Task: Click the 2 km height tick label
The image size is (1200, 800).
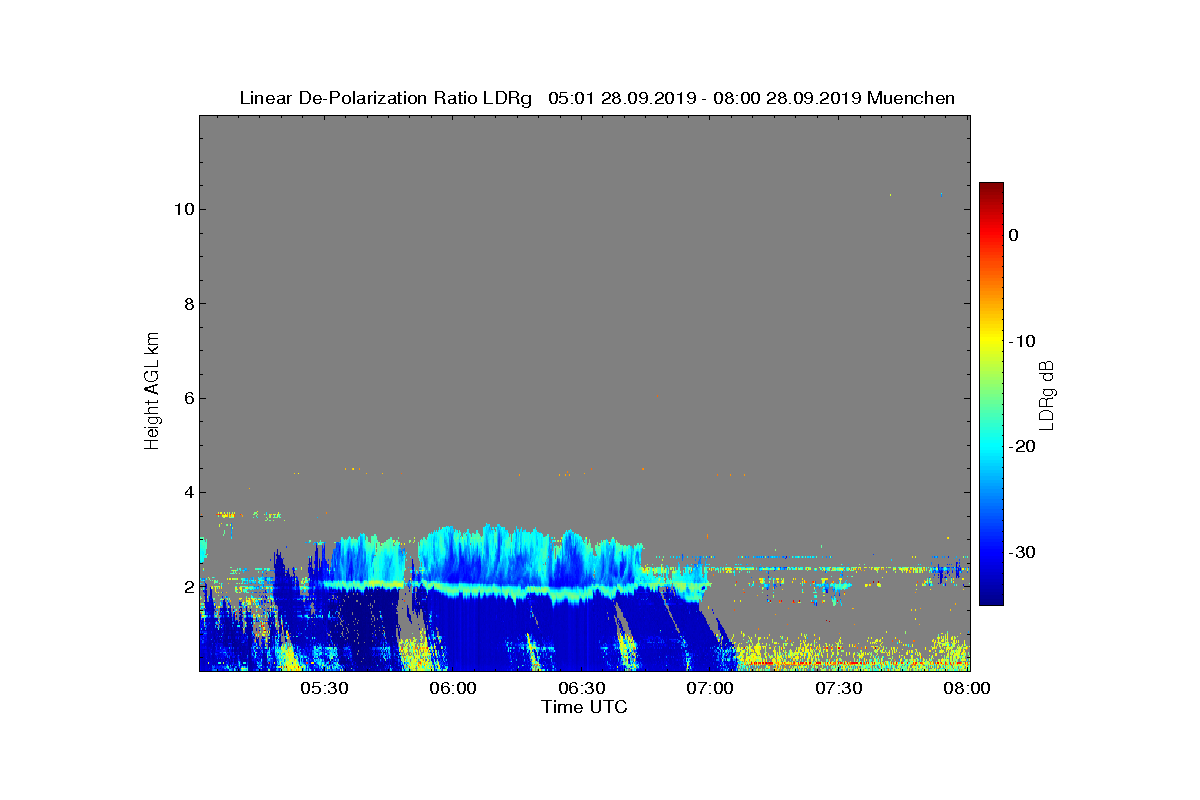Action: [x=187, y=586]
